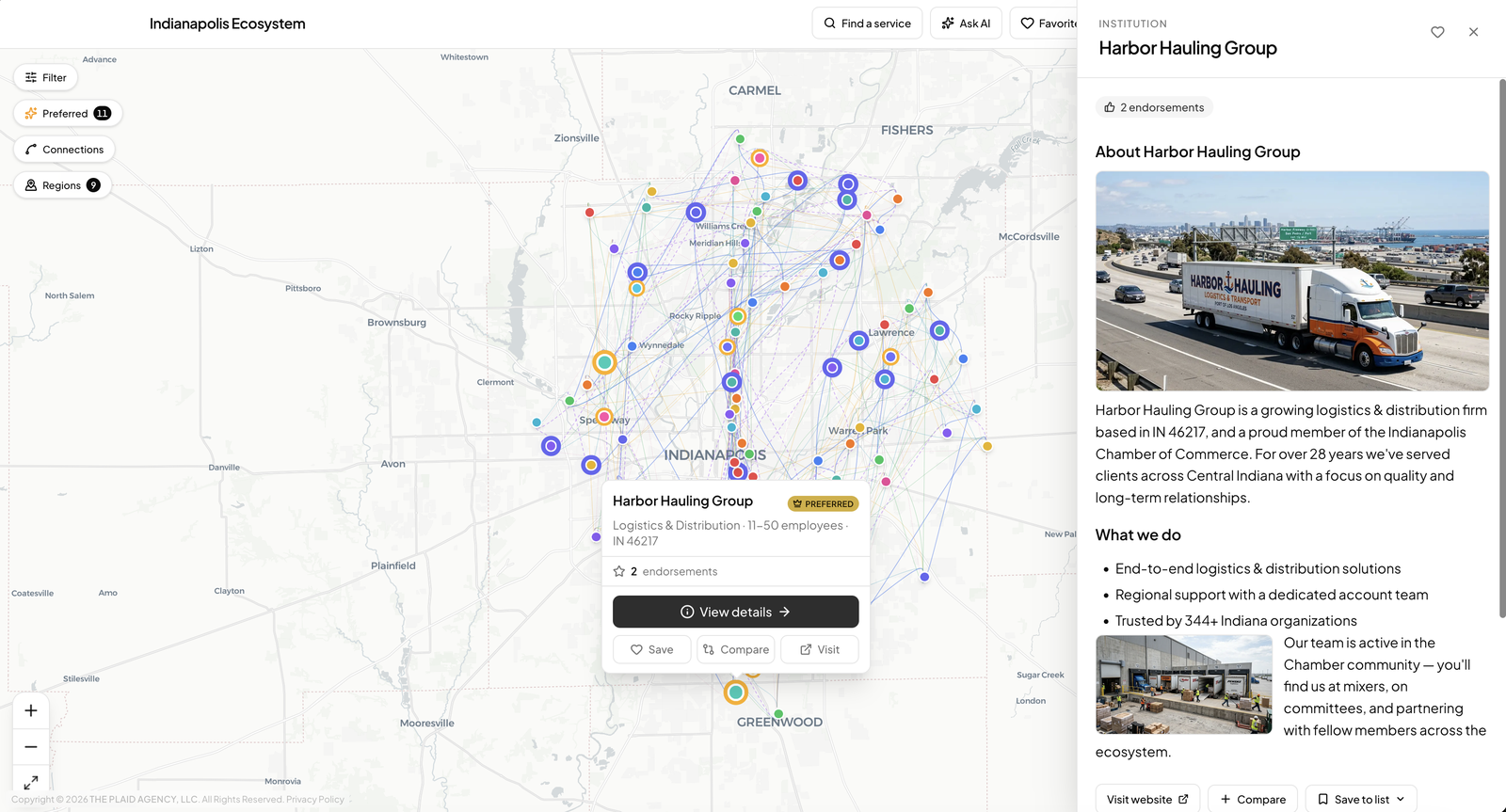Screen dimensions: 1506x812
Task: Favorite Harbor Hauling Group via heart icon in panel header
Action: [x=1437, y=32]
